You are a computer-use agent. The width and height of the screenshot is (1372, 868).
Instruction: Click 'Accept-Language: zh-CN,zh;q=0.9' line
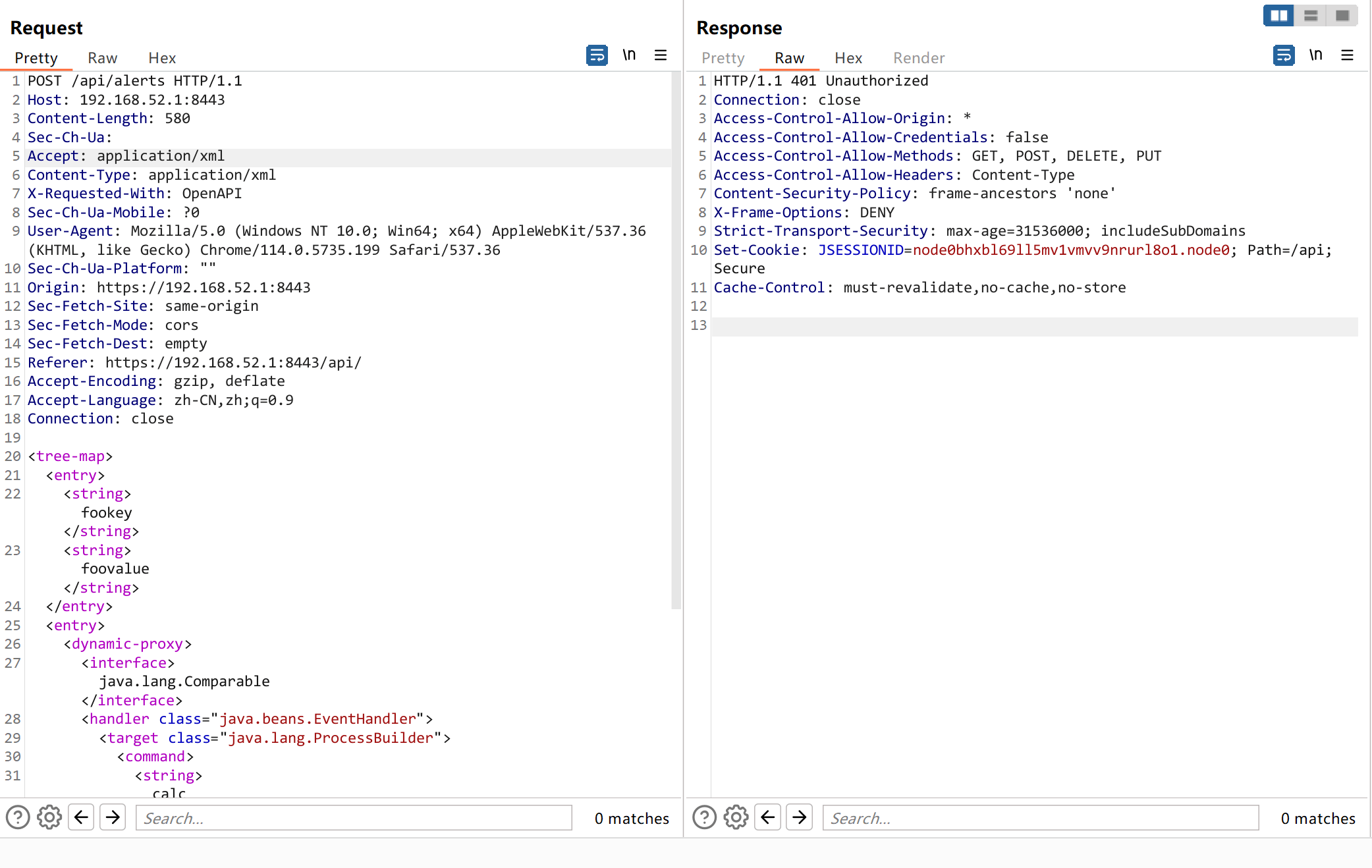[x=161, y=400]
